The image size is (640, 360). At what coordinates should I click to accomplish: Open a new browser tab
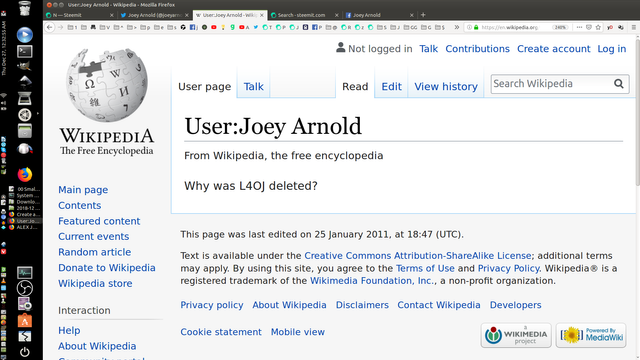[423, 15]
